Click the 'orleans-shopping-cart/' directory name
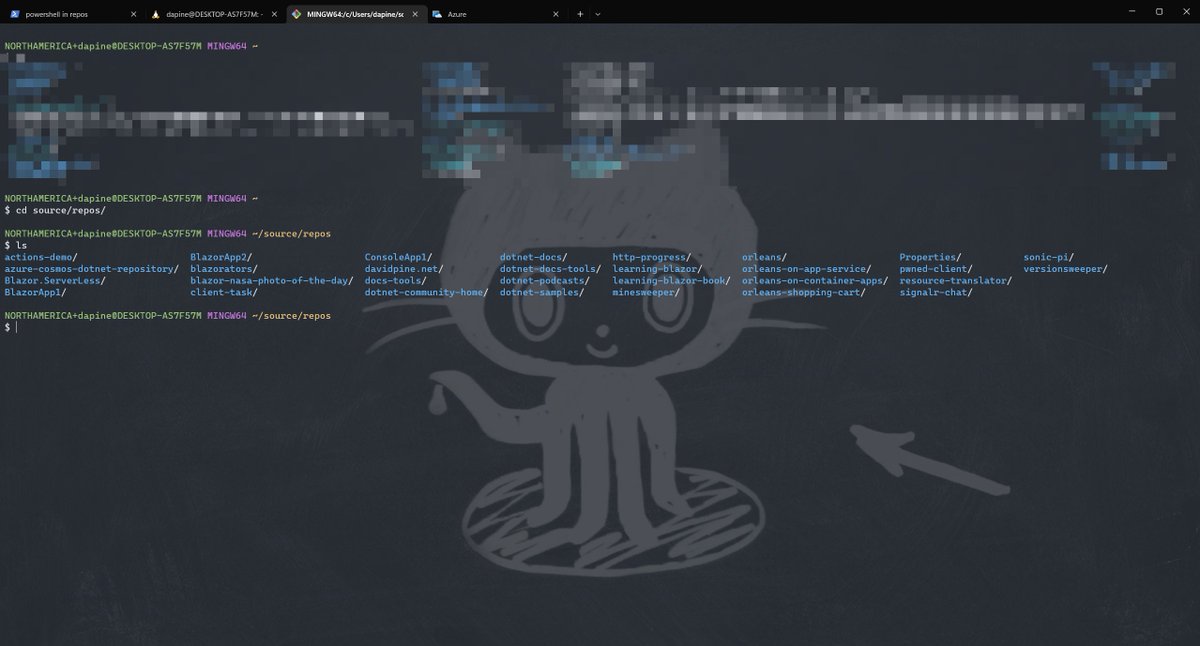The height and width of the screenshot is (646, 1200). 804,293
